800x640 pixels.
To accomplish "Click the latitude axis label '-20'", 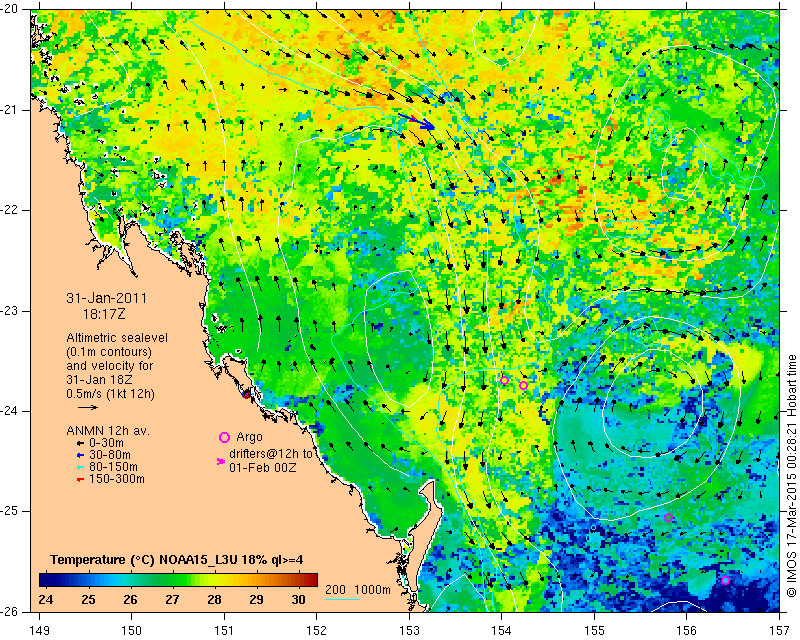I will click(x=9, y=9).
